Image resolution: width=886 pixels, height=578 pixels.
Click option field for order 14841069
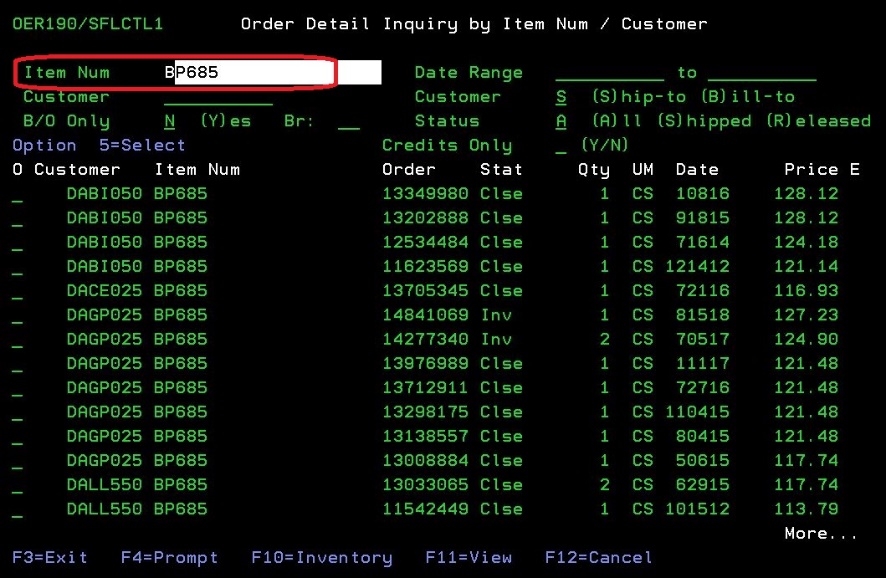[17, 316]
